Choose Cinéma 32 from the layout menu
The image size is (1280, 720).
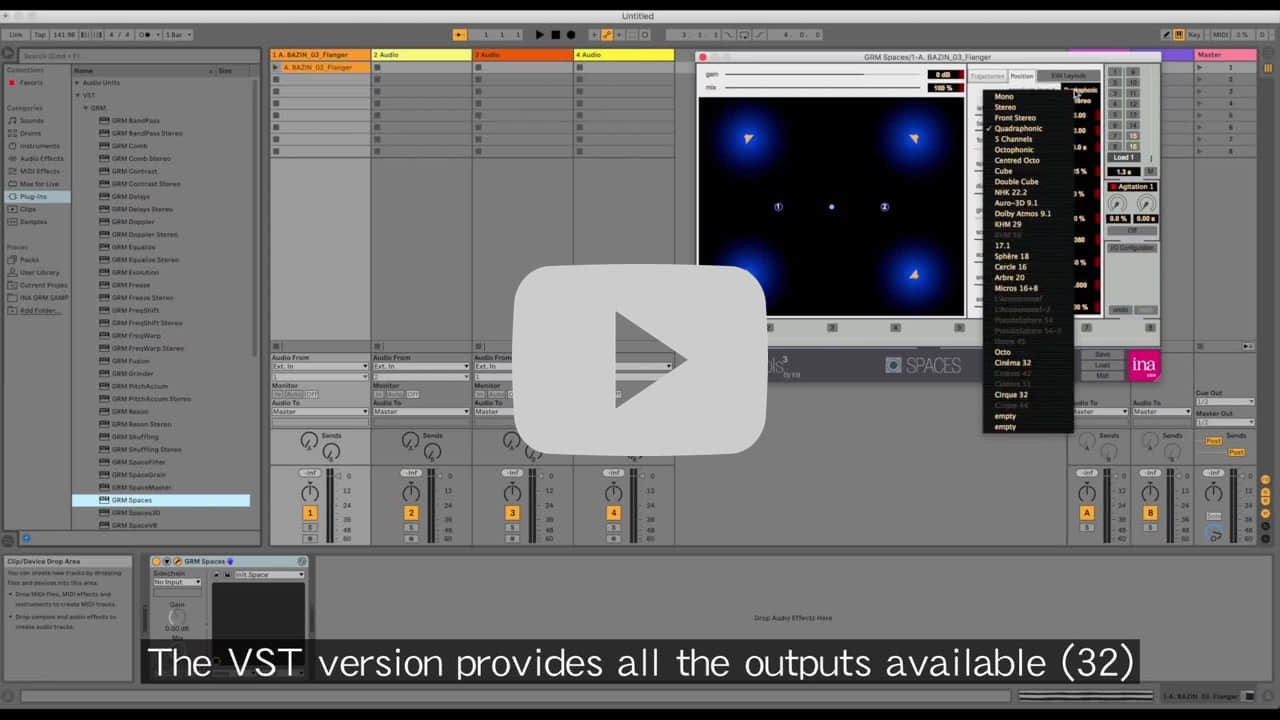(1012, 363)
